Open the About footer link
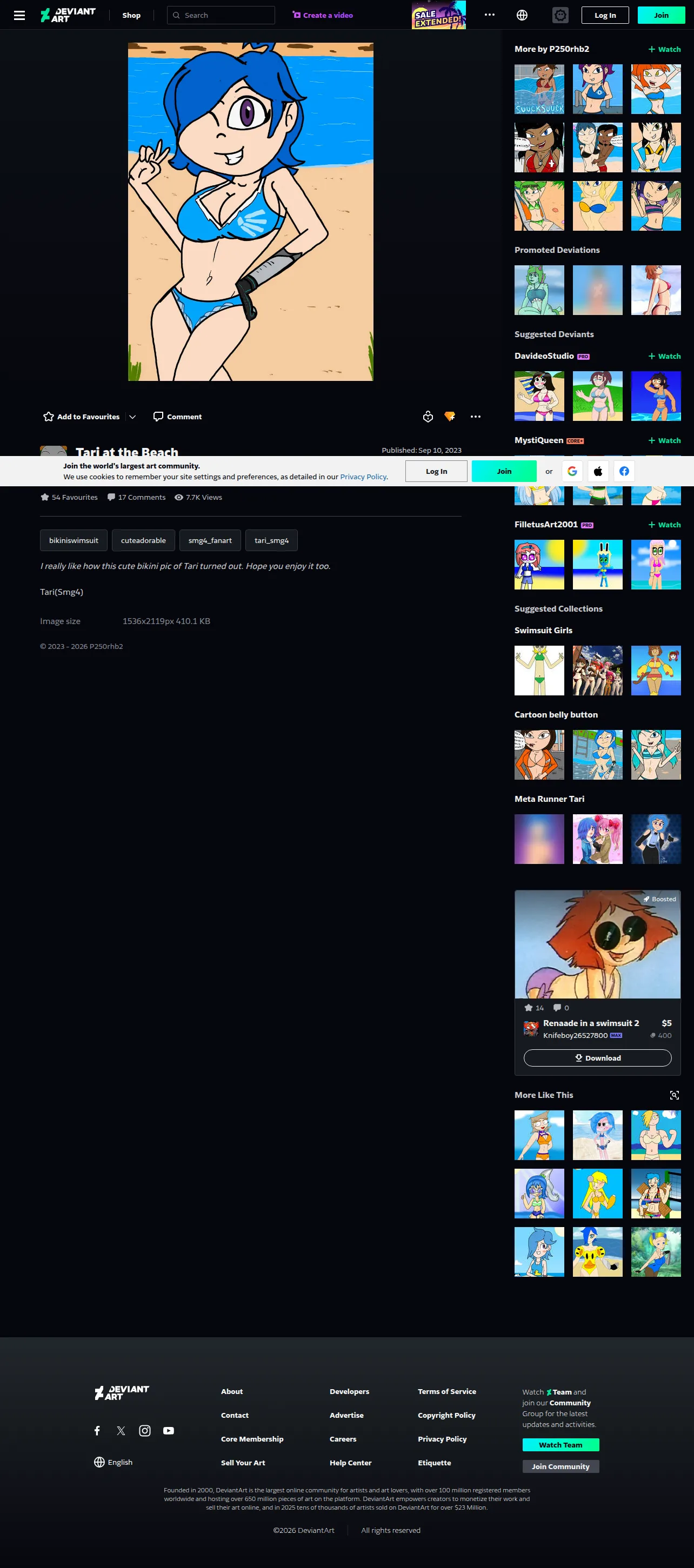The image size is (694, 1568). click(x=232, y=1391)
